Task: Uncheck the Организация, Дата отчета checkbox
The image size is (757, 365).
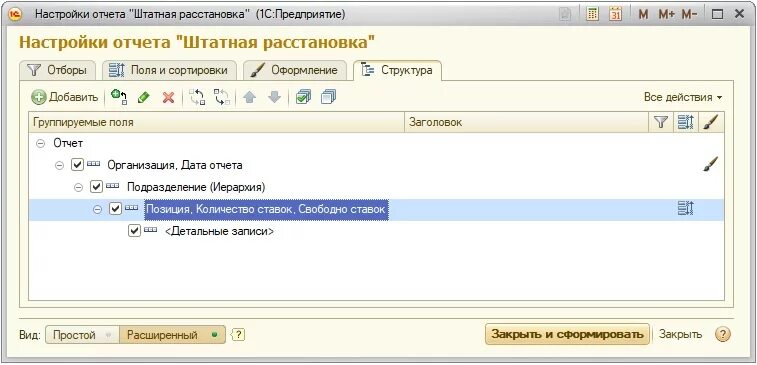Action: pyautogui.click(x=77, y=165)
